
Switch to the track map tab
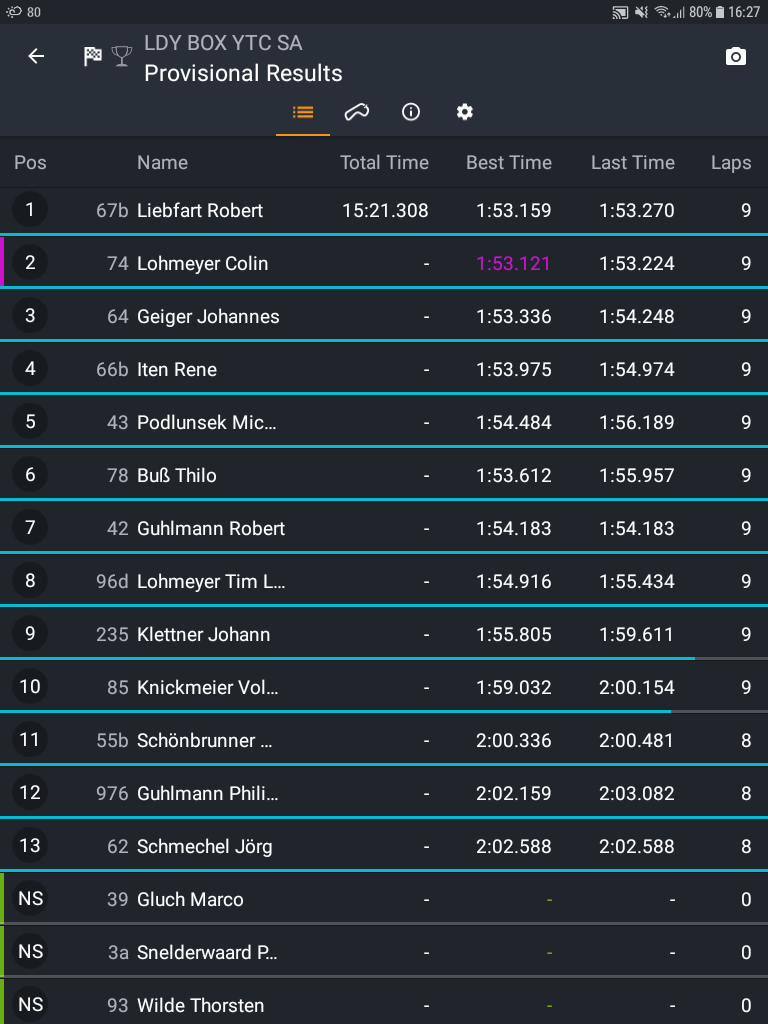click(357, 112)
